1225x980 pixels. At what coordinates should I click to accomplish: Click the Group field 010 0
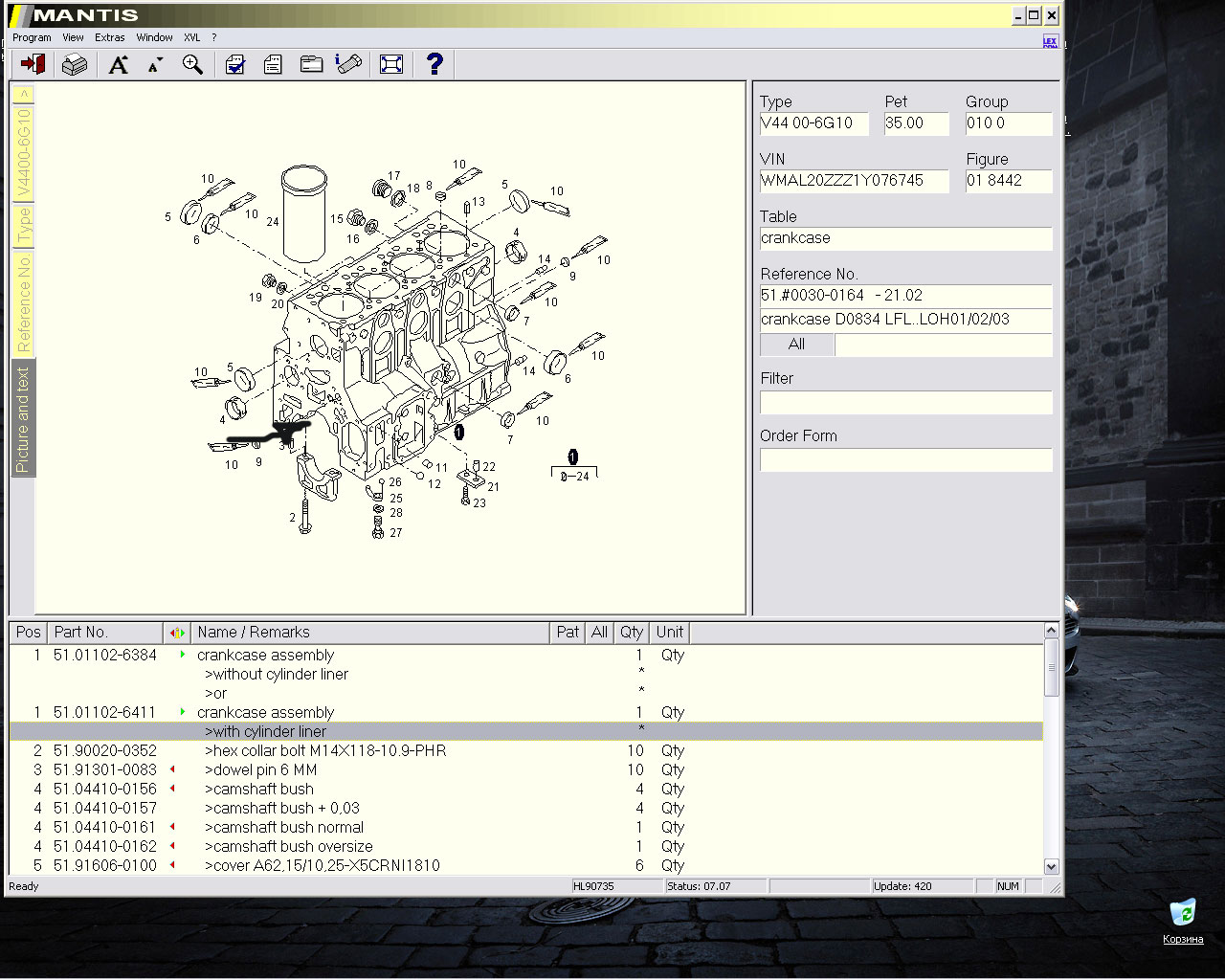pos(1008,123)
